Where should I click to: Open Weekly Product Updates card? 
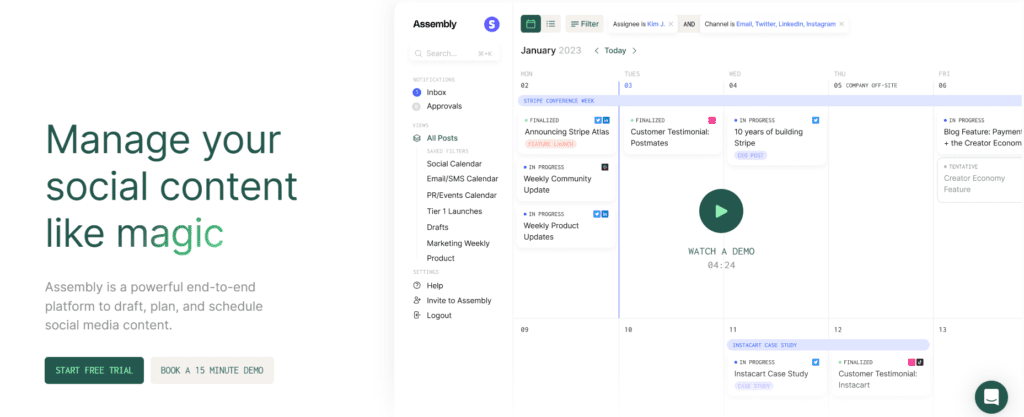coord(566,226)
